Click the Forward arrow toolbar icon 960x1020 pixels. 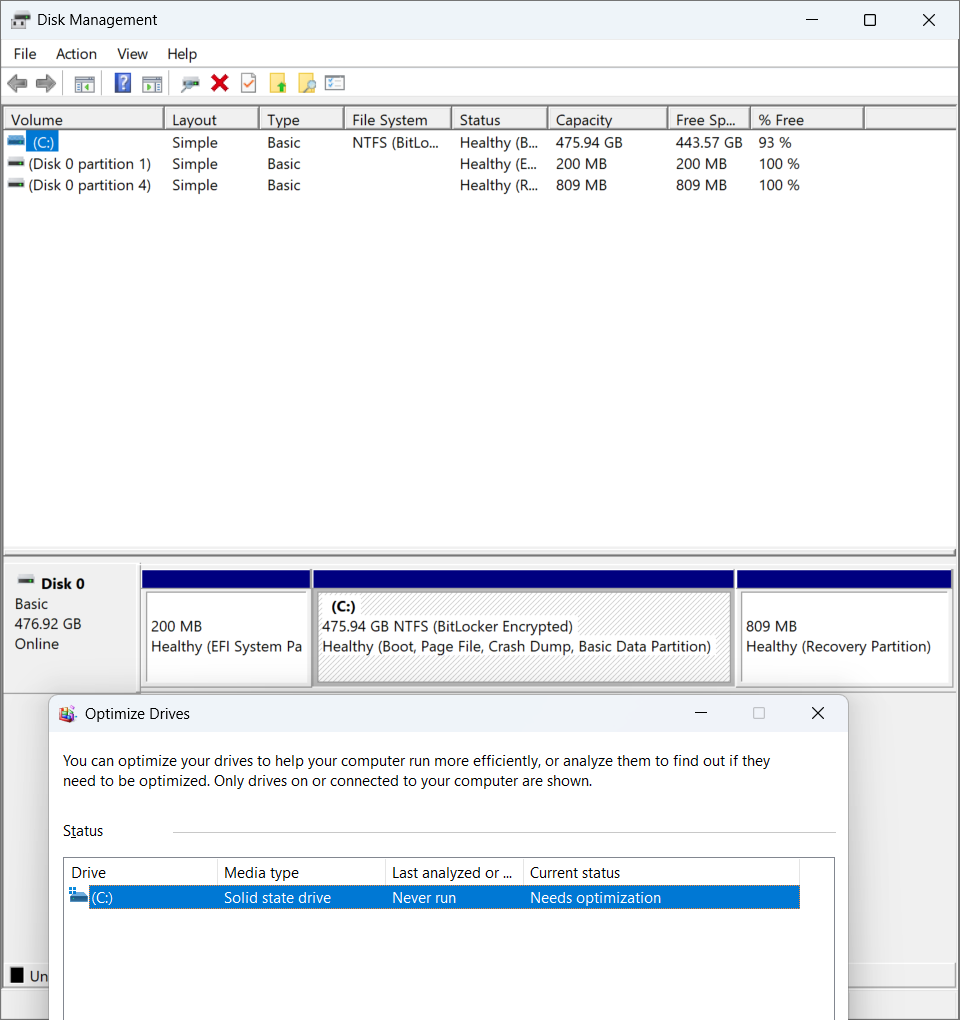tap(46, 83)
